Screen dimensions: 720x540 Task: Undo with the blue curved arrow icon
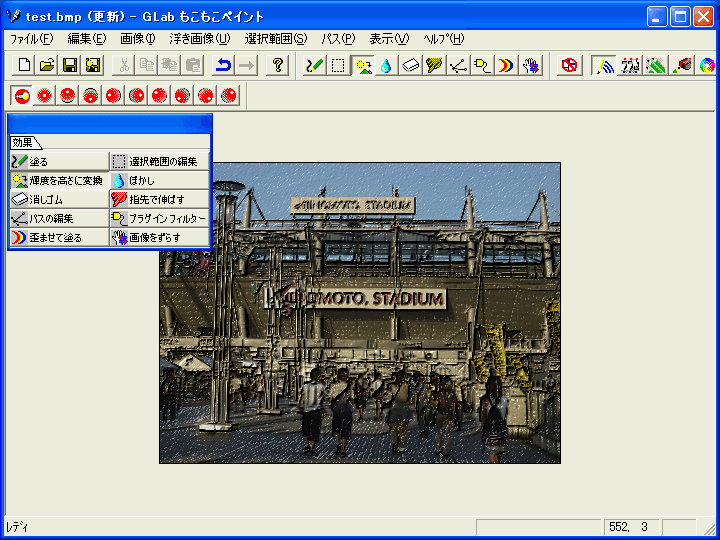[224, 66]
